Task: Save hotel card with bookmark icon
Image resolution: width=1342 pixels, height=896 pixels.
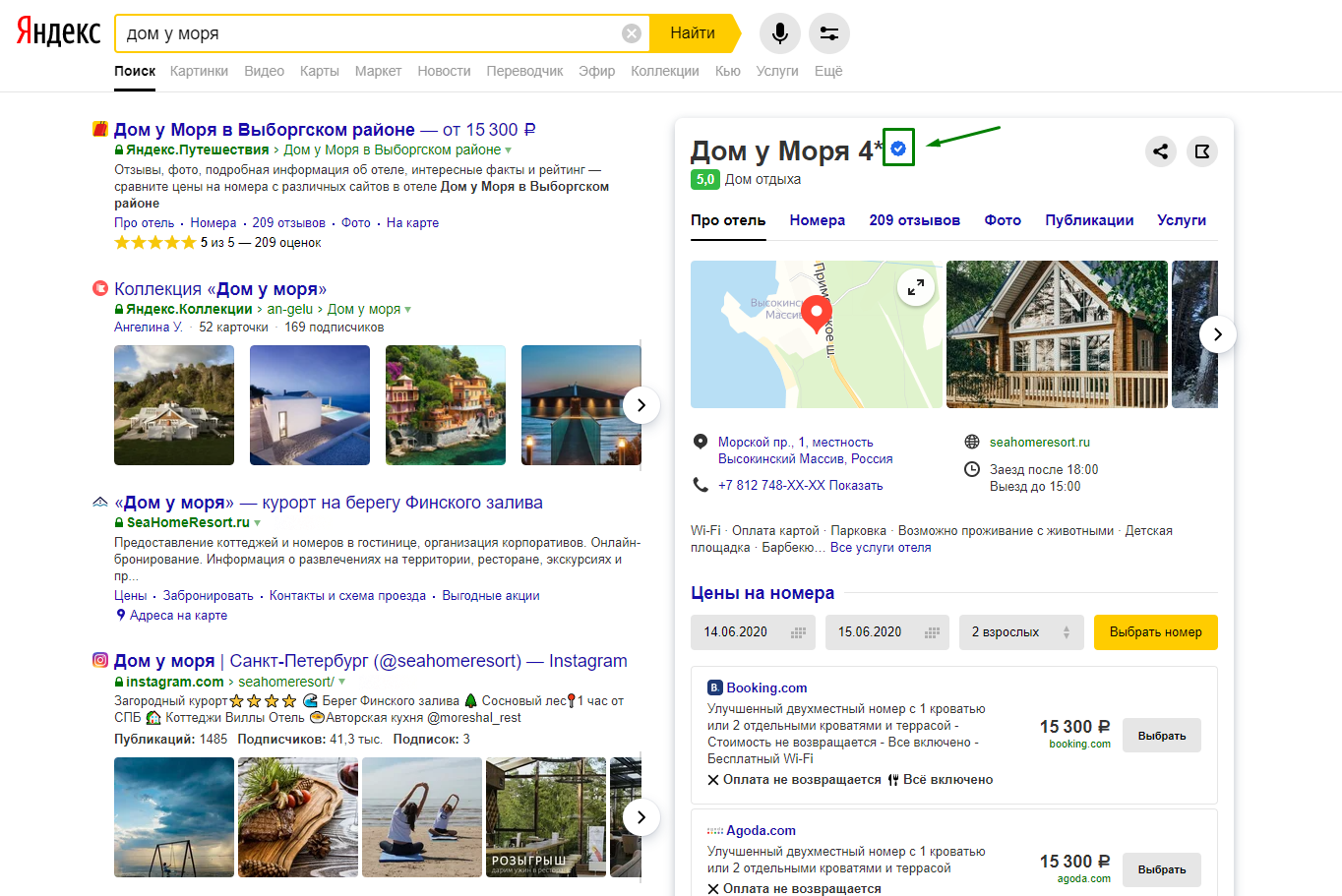Action: 1202,151
